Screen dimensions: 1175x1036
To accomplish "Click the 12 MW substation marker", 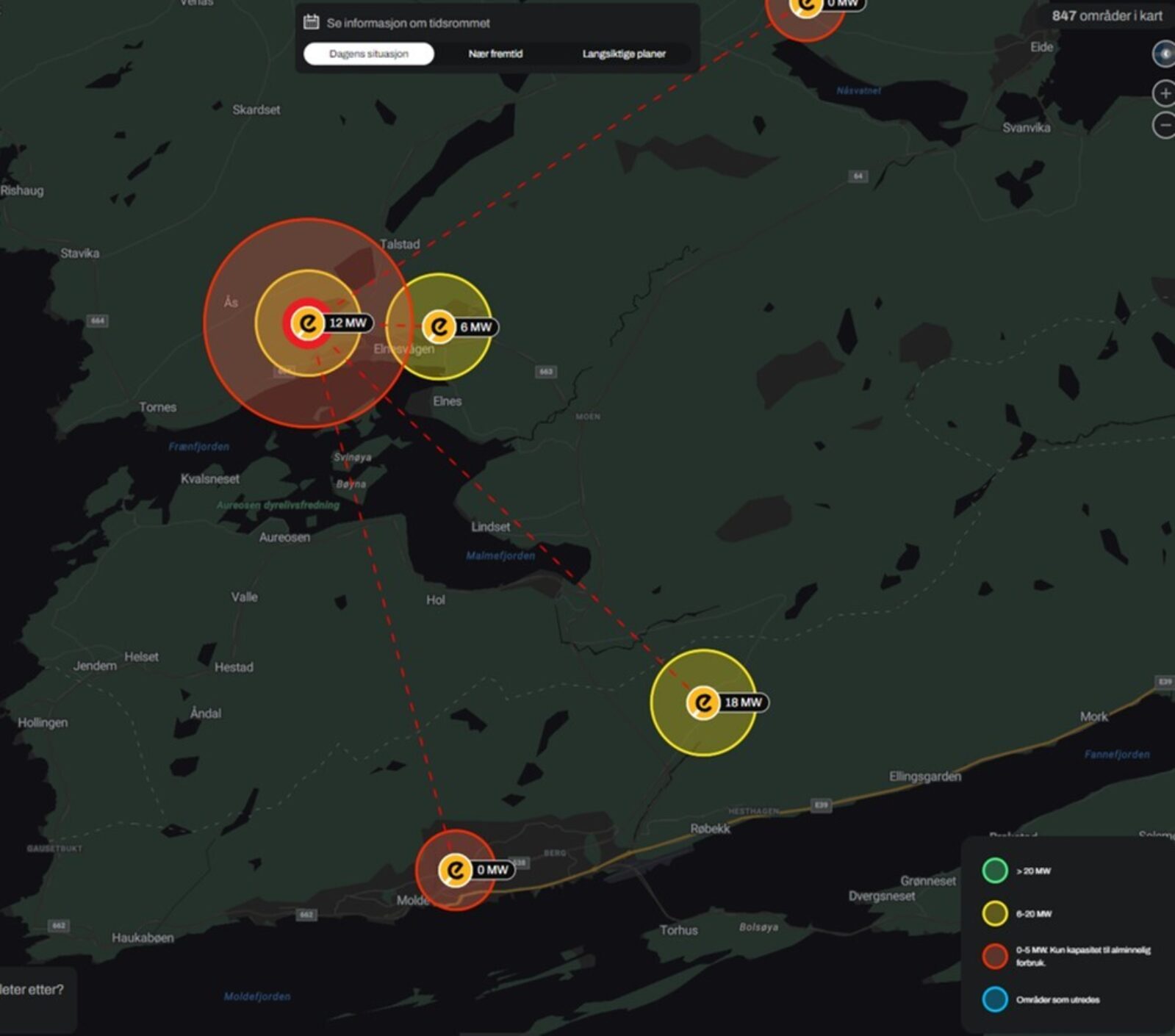I will click(x=309, y=323).
